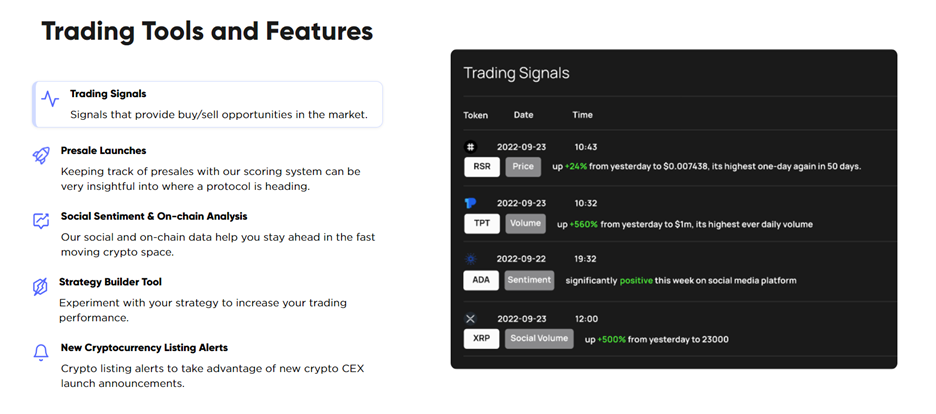Viewport: 936px width, 414px height.
Task: Click the ADA token logo icon
Action: coord(470,259)
